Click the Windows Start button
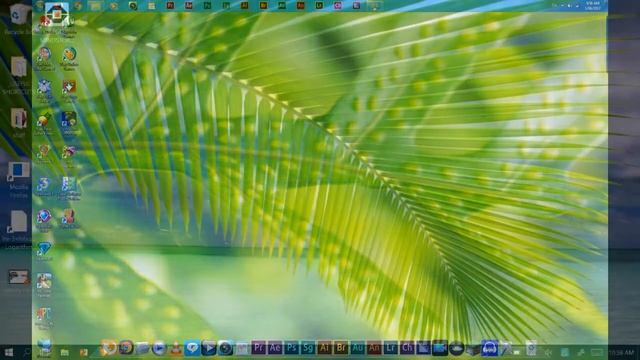Screen dimensions: 640x360 click(8, 352)
